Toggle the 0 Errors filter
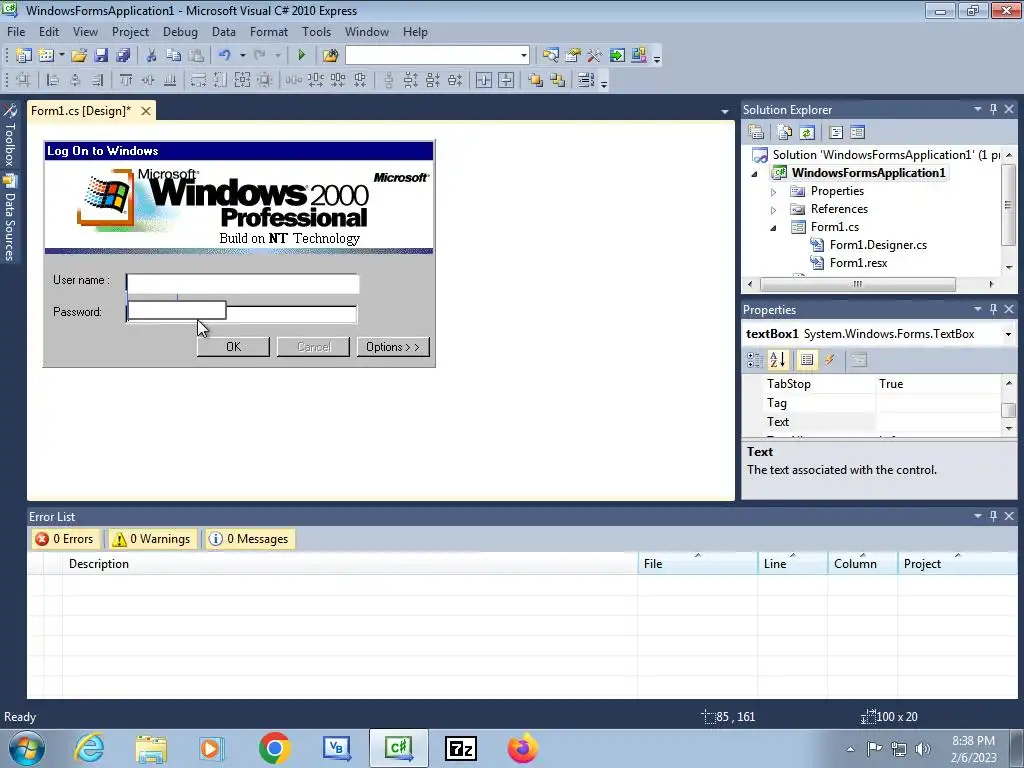 65,539
